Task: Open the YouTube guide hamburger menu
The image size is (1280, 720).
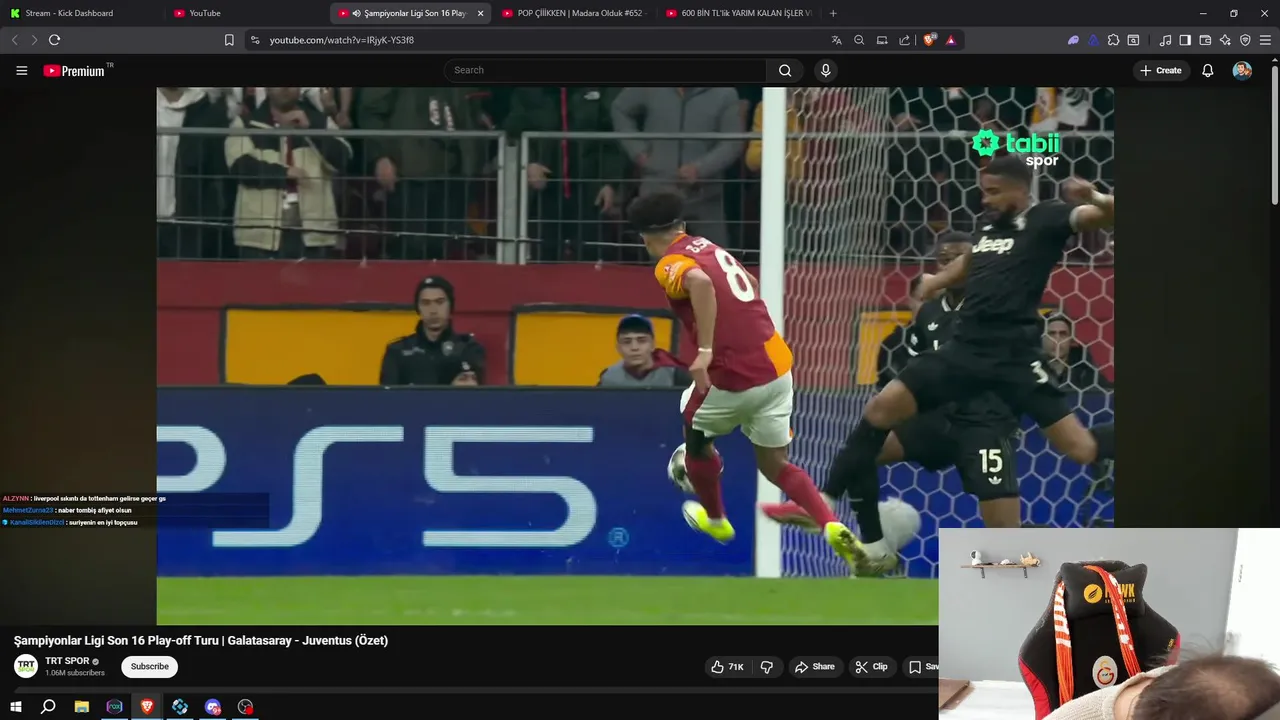Action: [21, 70]
